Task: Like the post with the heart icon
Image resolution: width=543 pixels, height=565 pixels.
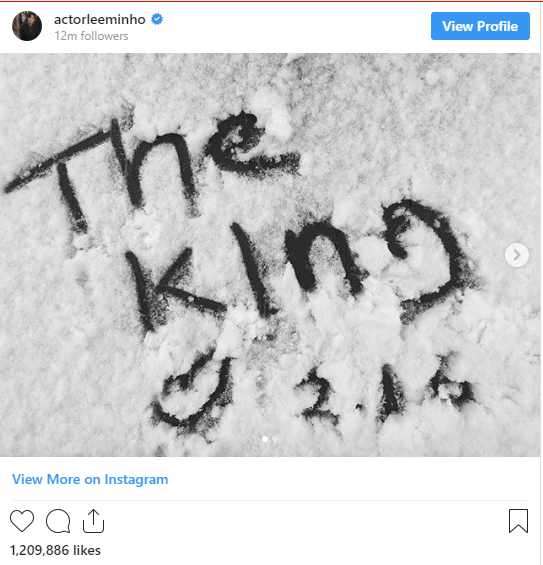Action: [22, 521]
